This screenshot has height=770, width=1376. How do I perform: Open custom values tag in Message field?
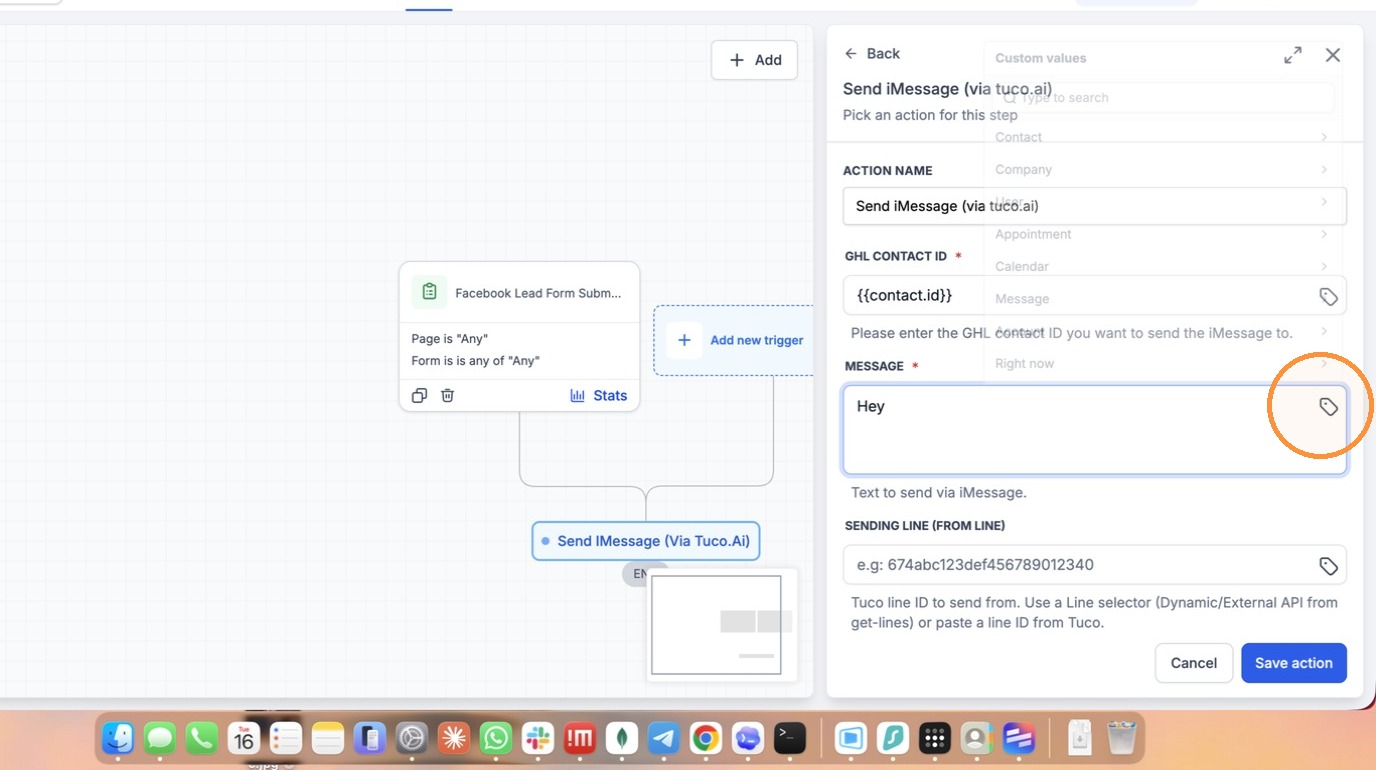pos(1328,407)
